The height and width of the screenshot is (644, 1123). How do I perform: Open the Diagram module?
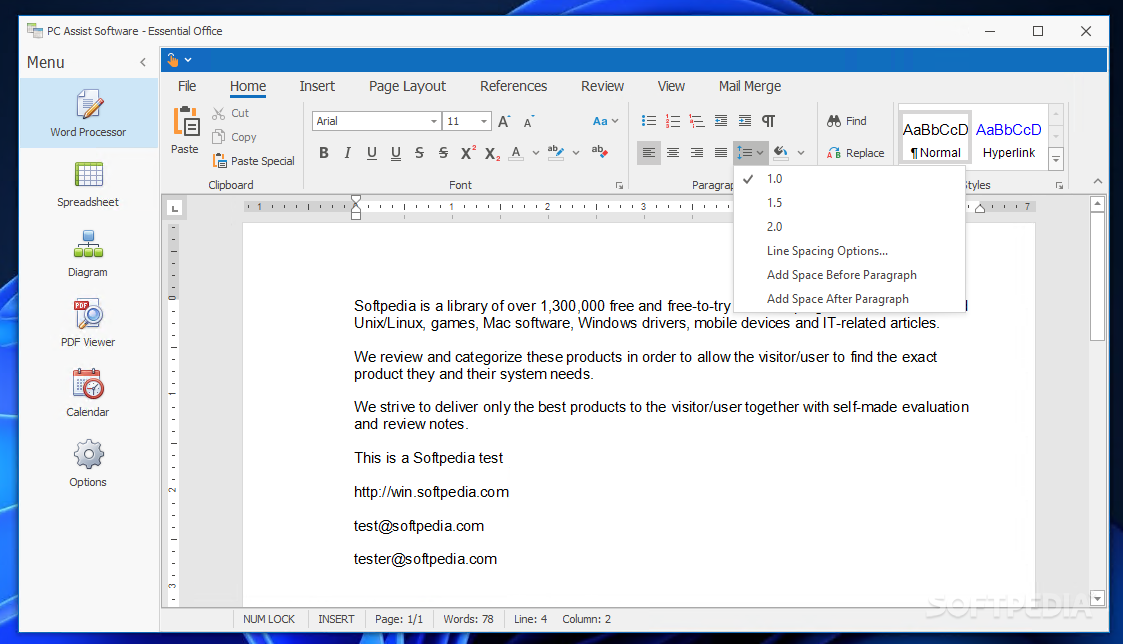tap(88, 254)
